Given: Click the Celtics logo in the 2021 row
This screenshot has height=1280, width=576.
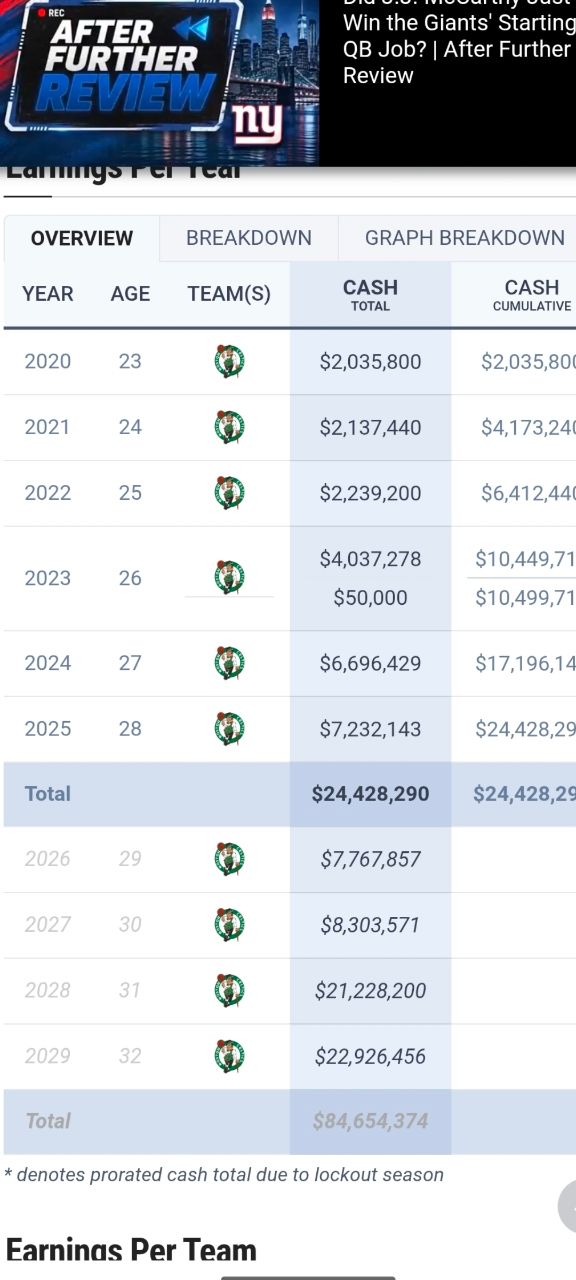Looking at the screenshot, I should point(229,427).
